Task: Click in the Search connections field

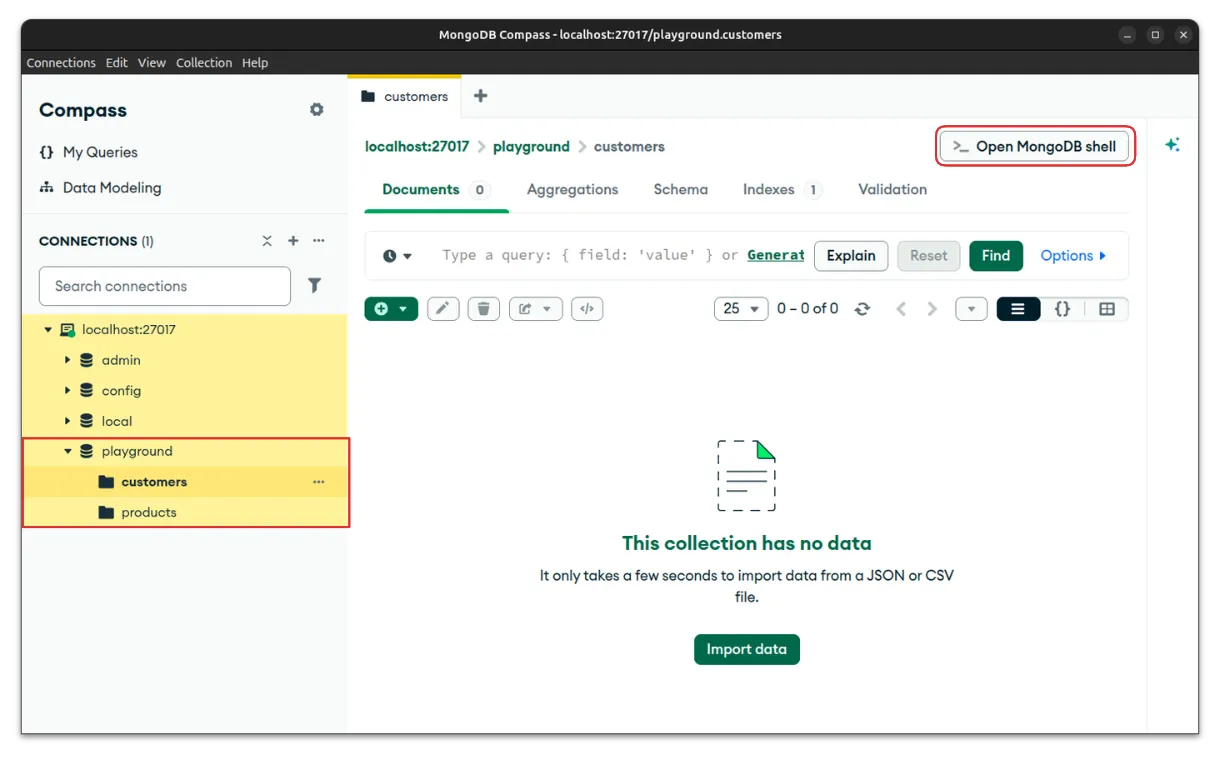Action: 165,286
